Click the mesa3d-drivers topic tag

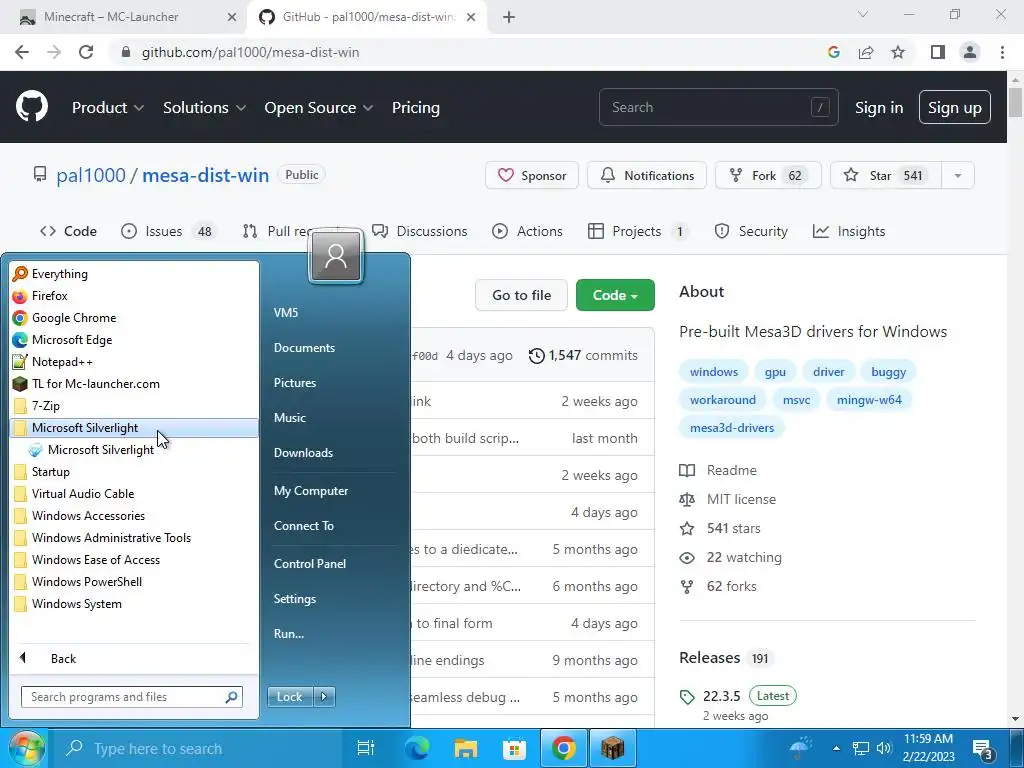(x=731, y=428)
